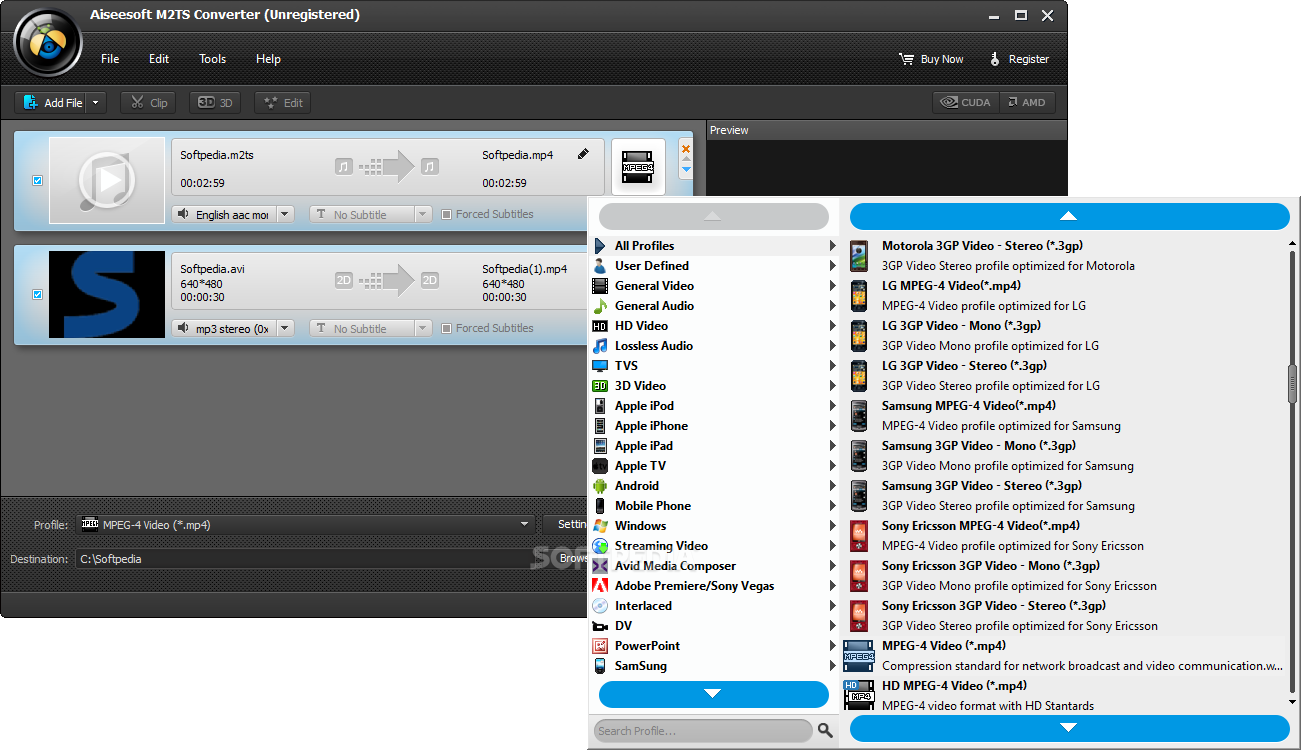
Task: Click the Android robot icon
Action: tap(600, 486)
